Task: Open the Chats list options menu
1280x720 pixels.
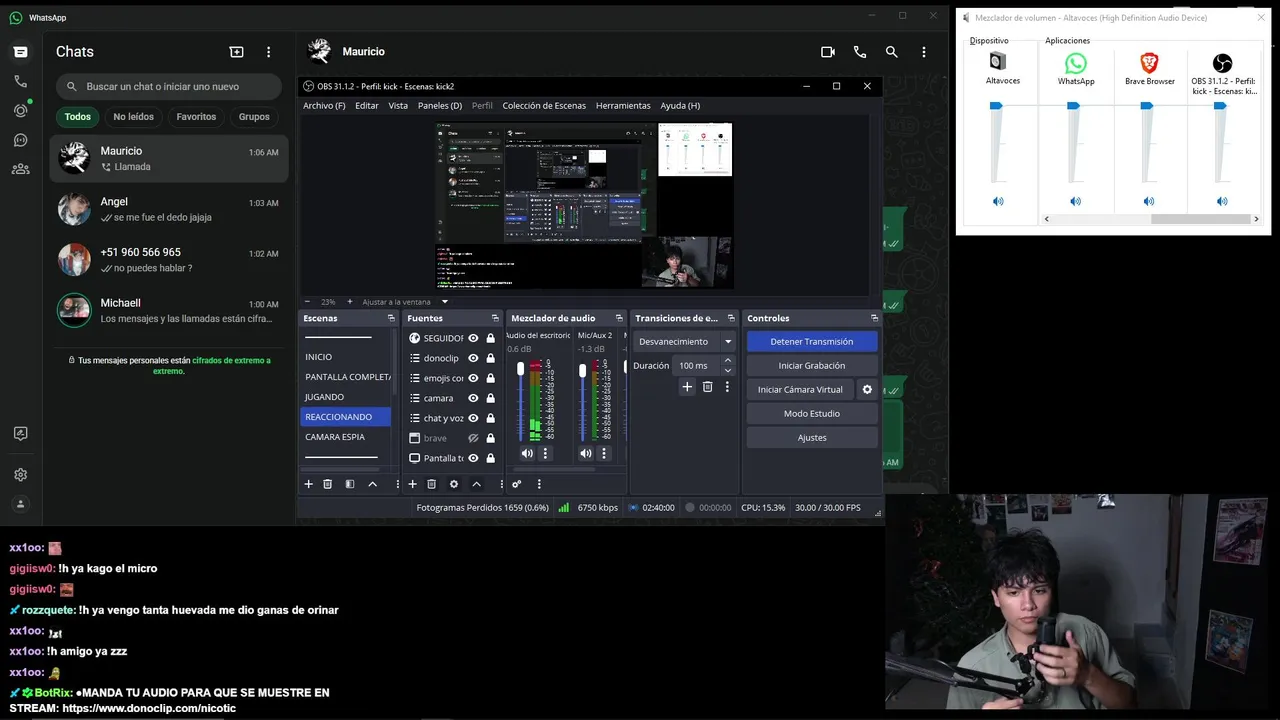Action: 268,52
